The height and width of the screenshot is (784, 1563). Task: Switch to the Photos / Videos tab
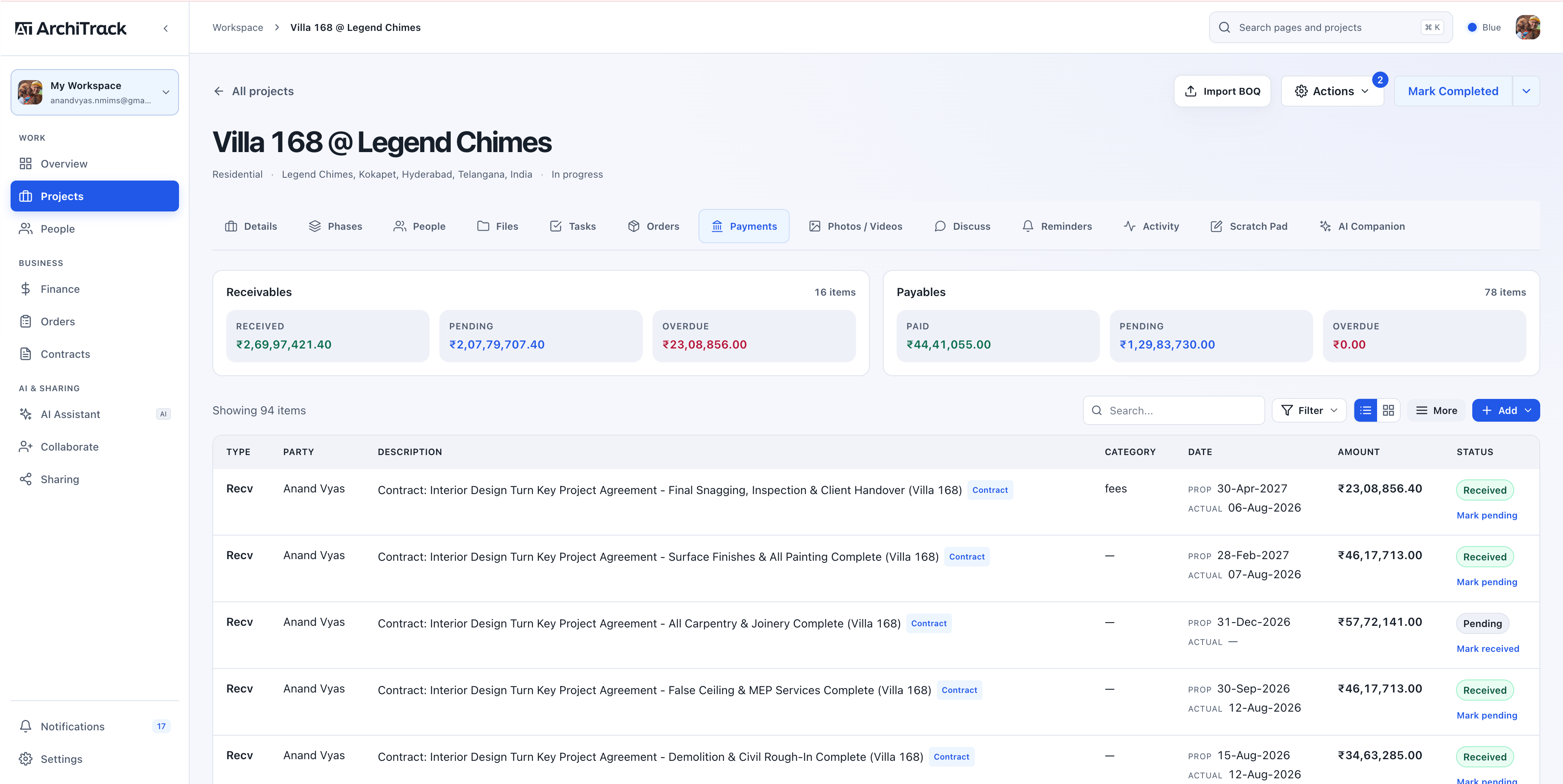click(856, 226)
